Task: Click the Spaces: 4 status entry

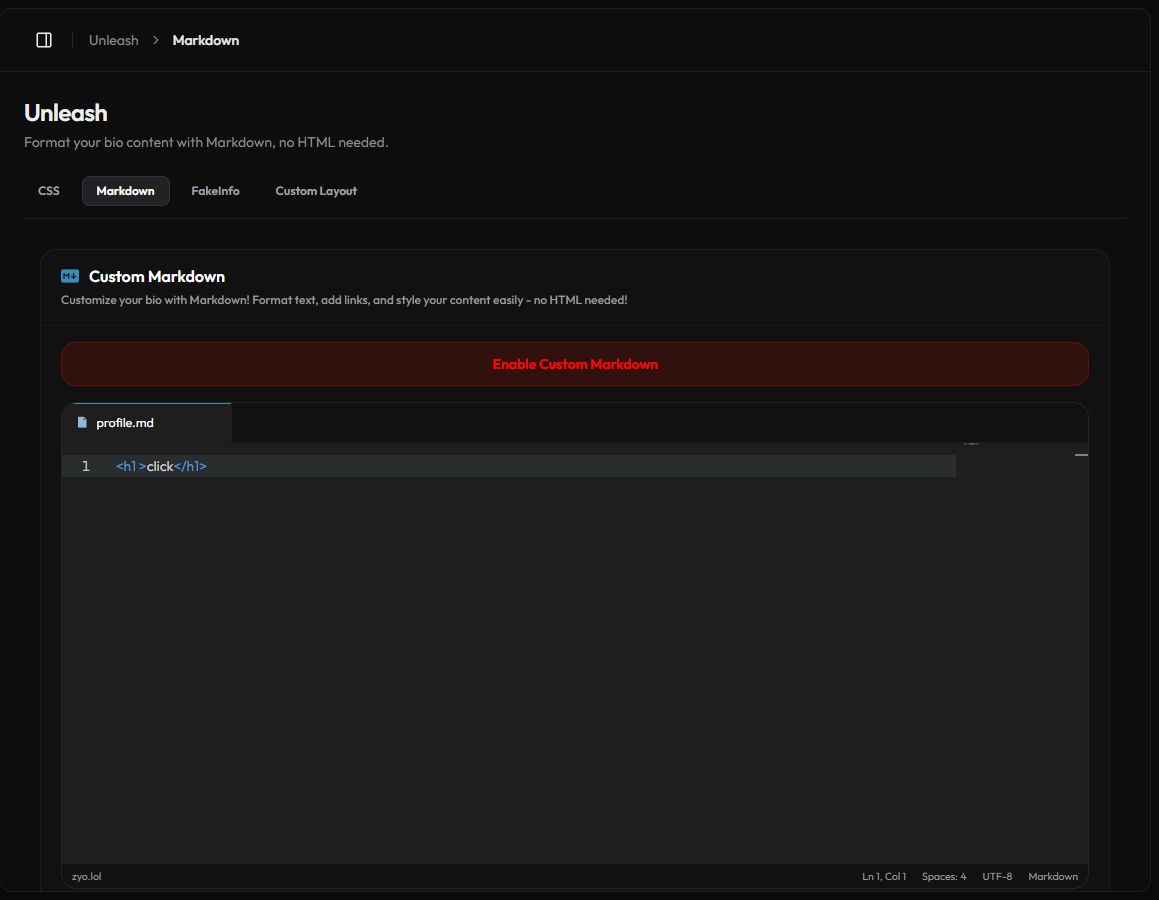Action: click(944, 876)
